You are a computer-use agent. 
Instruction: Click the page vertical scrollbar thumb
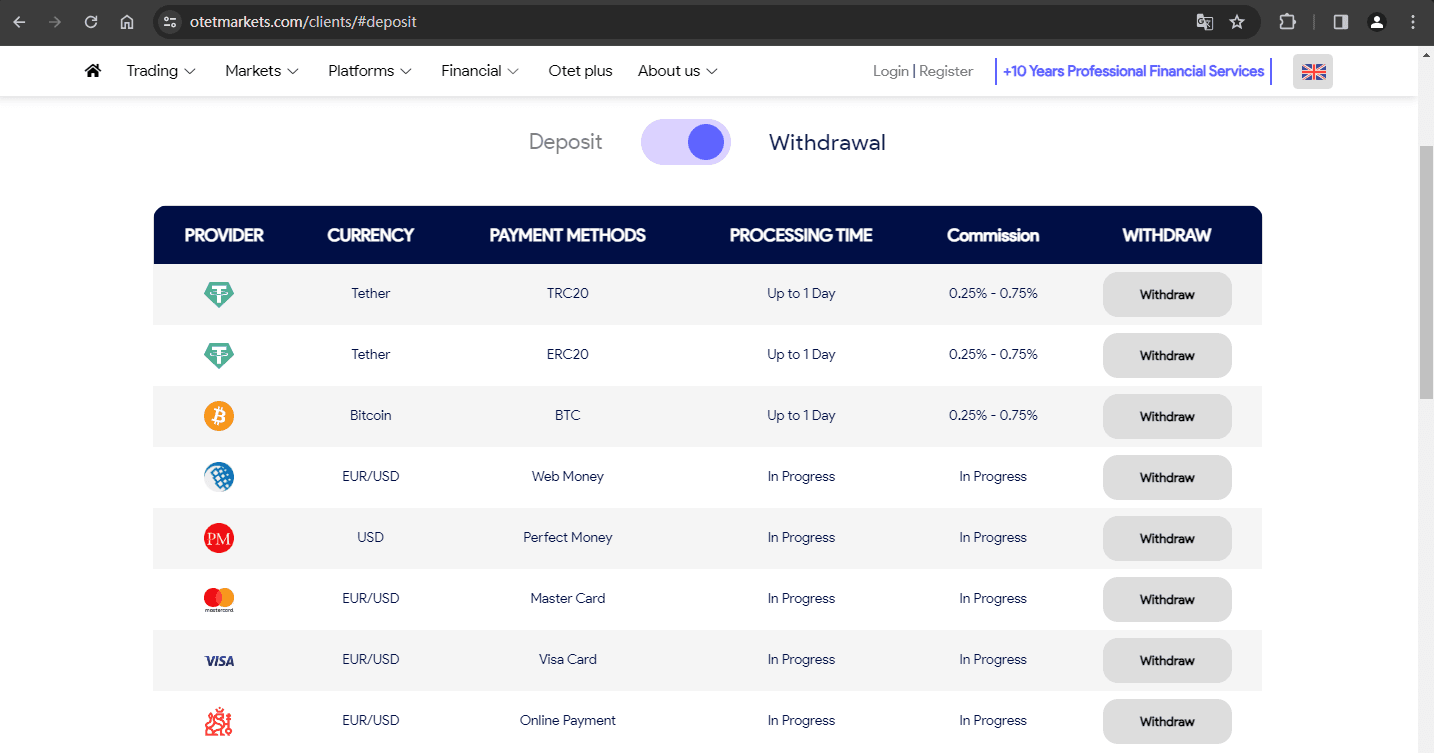point(1426,272)
